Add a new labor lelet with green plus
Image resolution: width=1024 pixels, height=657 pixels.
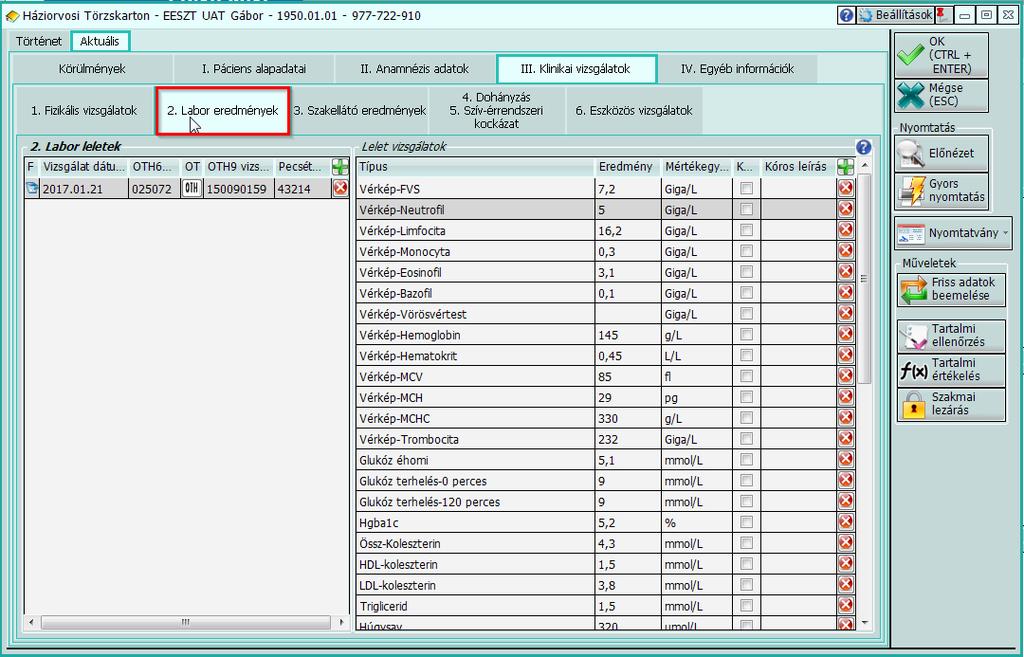click(x=340, y=167)
